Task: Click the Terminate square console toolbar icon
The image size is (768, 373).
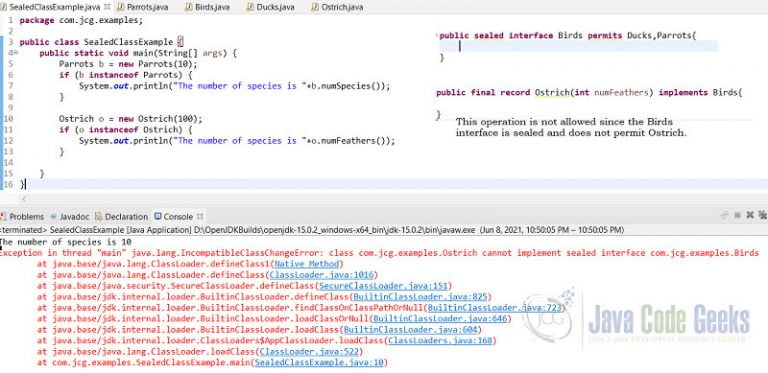Action: 737,215
